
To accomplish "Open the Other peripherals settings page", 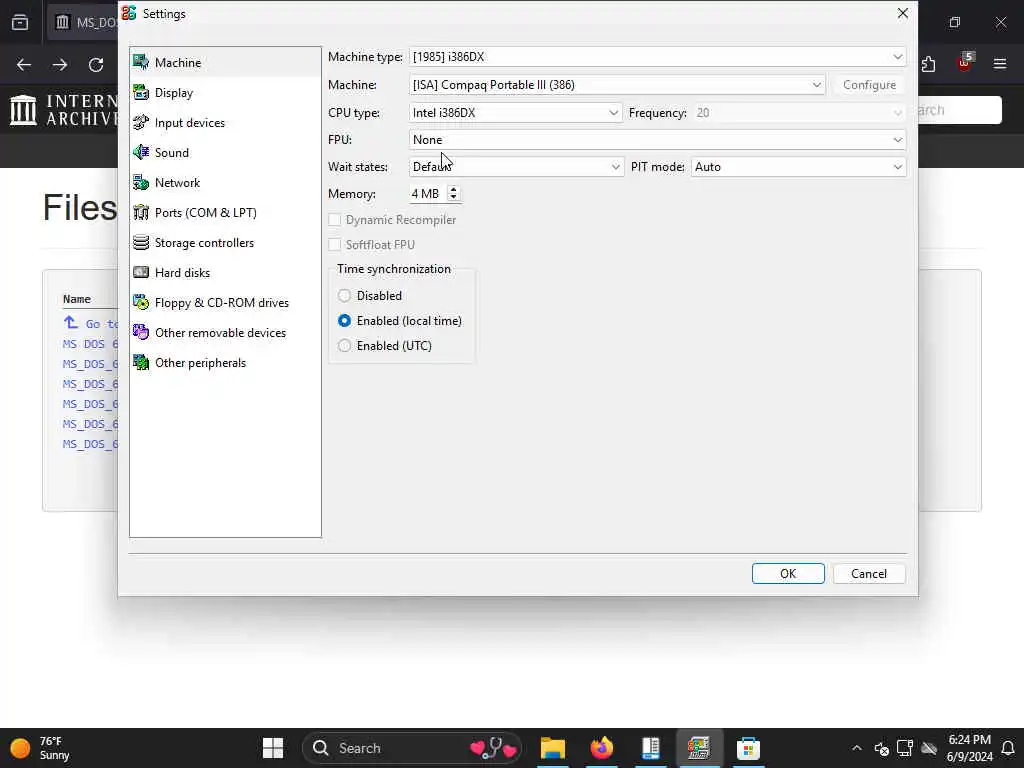I will 200,363.
